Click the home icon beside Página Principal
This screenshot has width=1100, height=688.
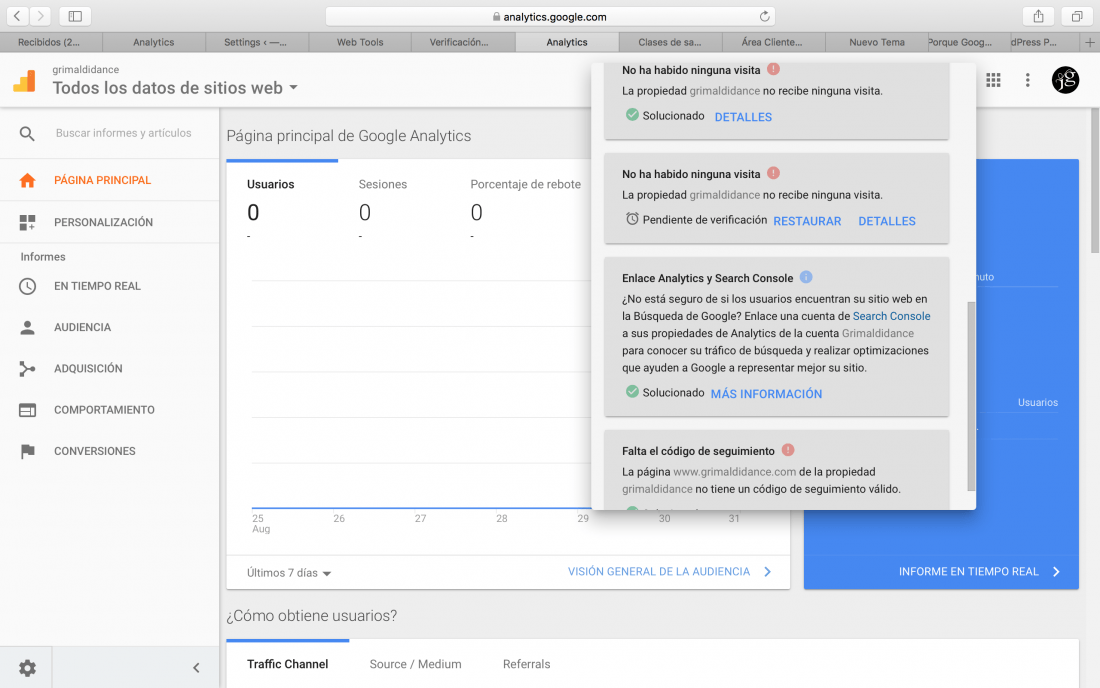pos(27,180)
